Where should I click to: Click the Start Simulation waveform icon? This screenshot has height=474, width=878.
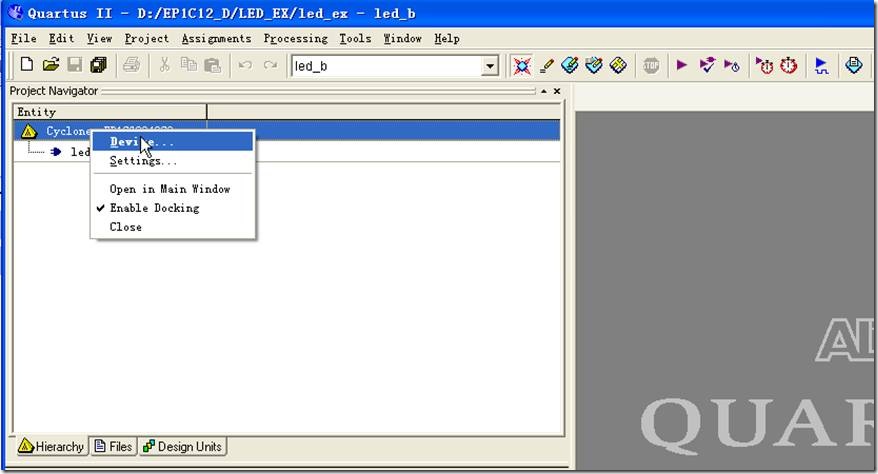(x=821, y=65)
